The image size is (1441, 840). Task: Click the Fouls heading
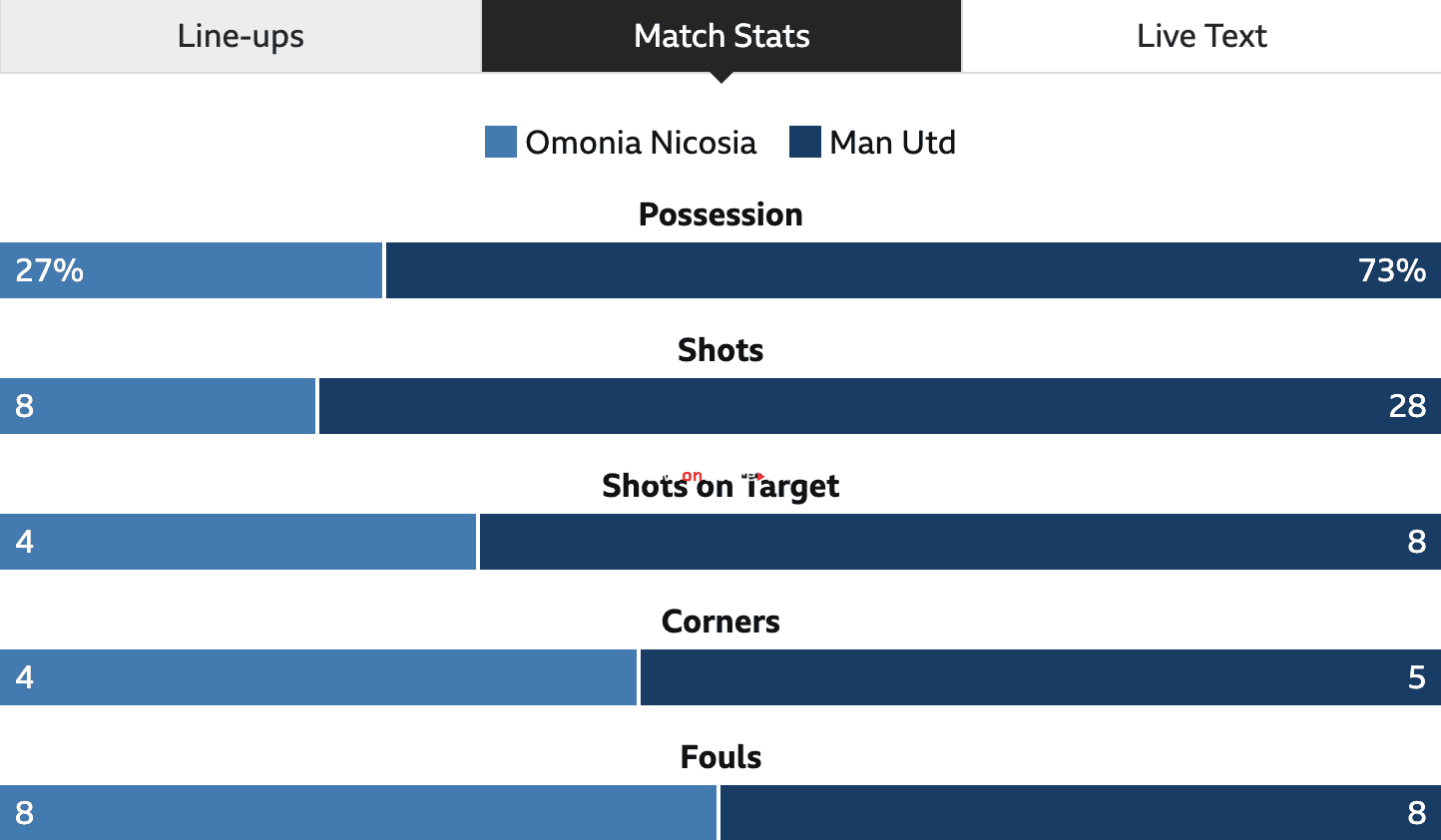[x=720, y=757]
